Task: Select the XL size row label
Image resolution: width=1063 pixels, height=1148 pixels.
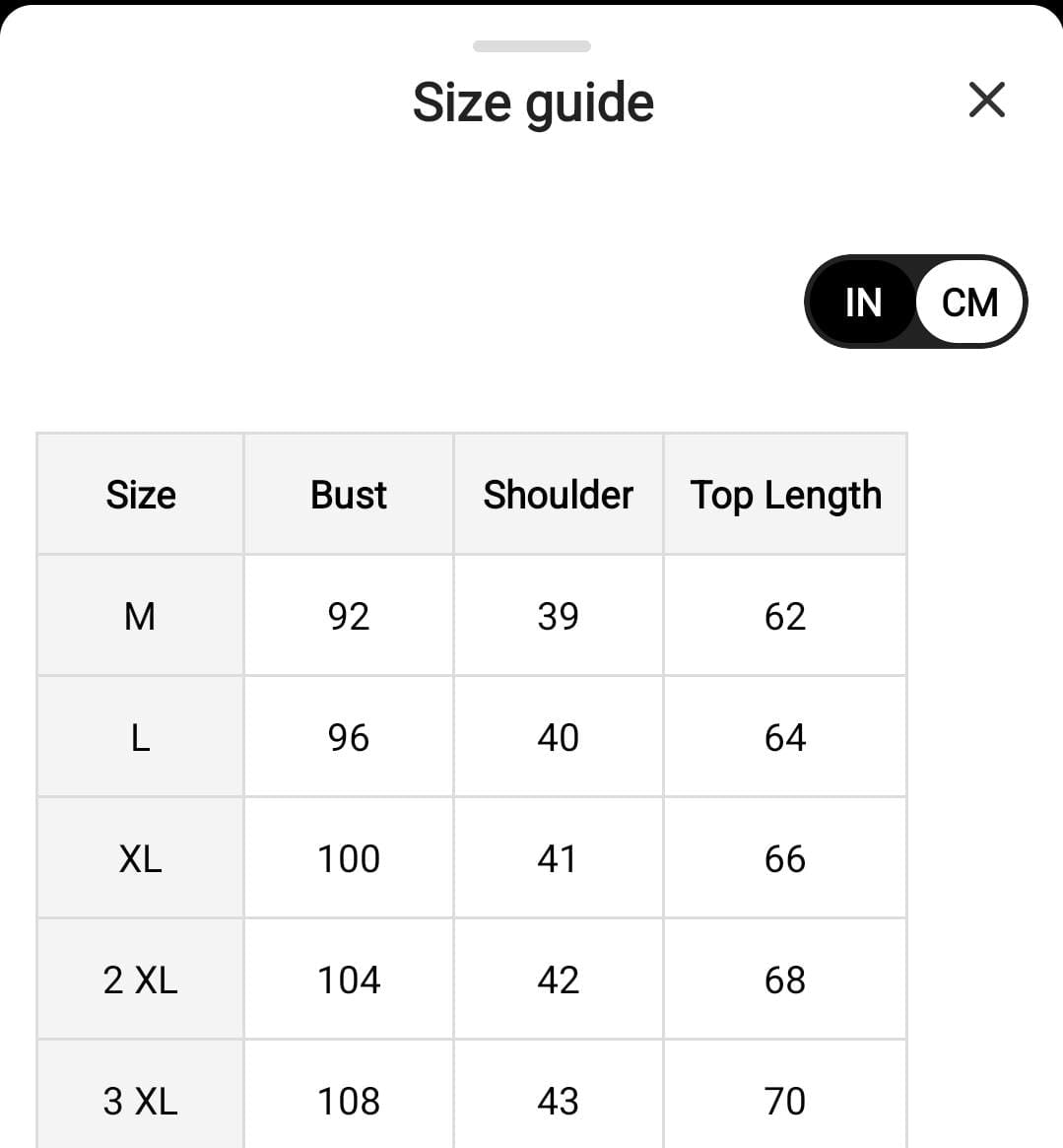Action: click(140, 858)
